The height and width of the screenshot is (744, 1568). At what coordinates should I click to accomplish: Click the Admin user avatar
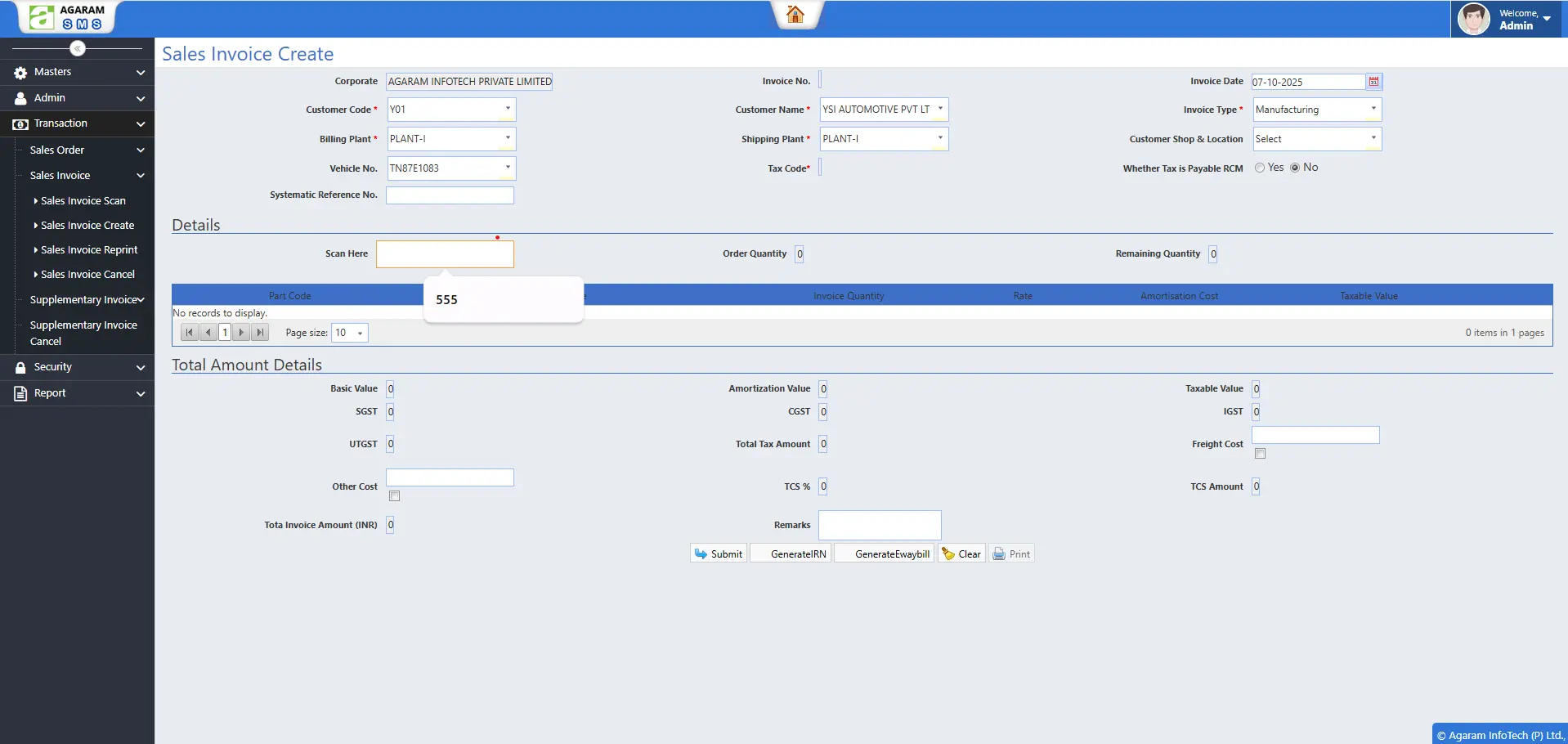click(1473, 19)
